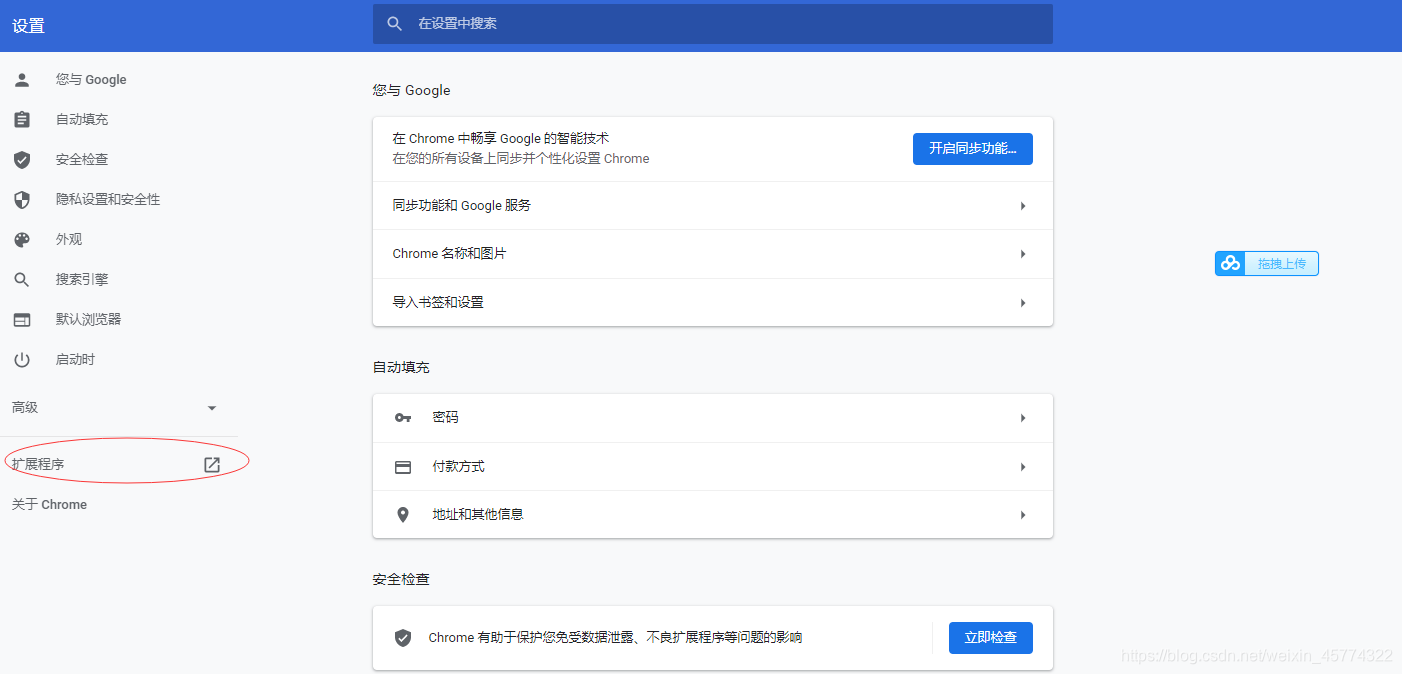This screenshot has height=674, width=1402.
Task: Click the browser window icon for 默认浏览器
Action: (22, 320)
